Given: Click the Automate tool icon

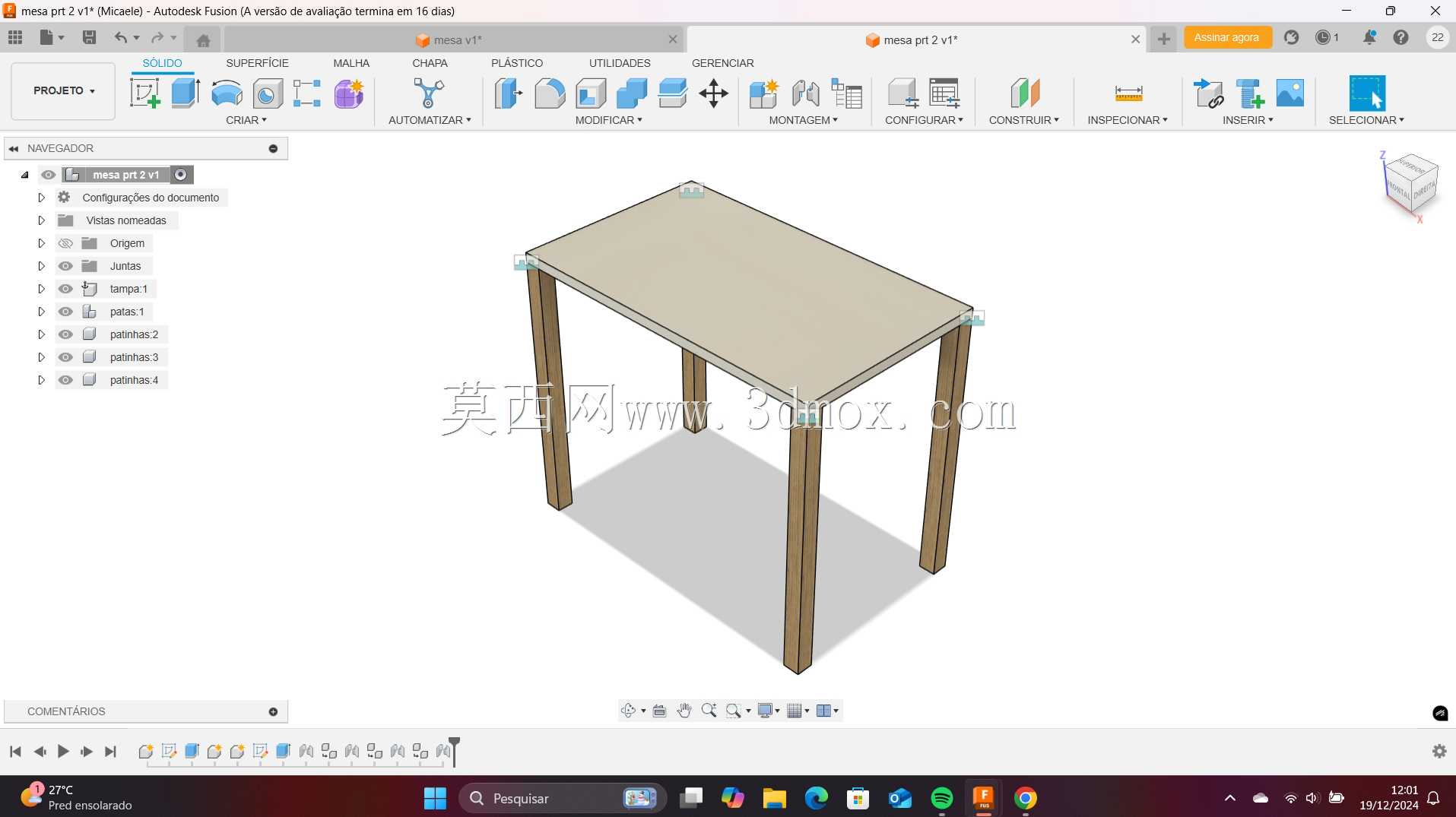Looking at the screenshot, I should pos(429,93).
